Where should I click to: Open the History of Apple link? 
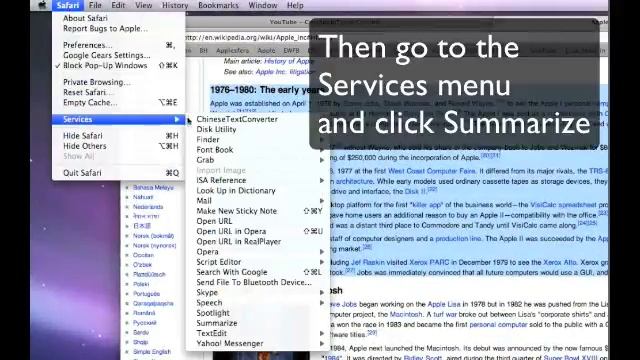pyautogui.click(x=289, y=61)
